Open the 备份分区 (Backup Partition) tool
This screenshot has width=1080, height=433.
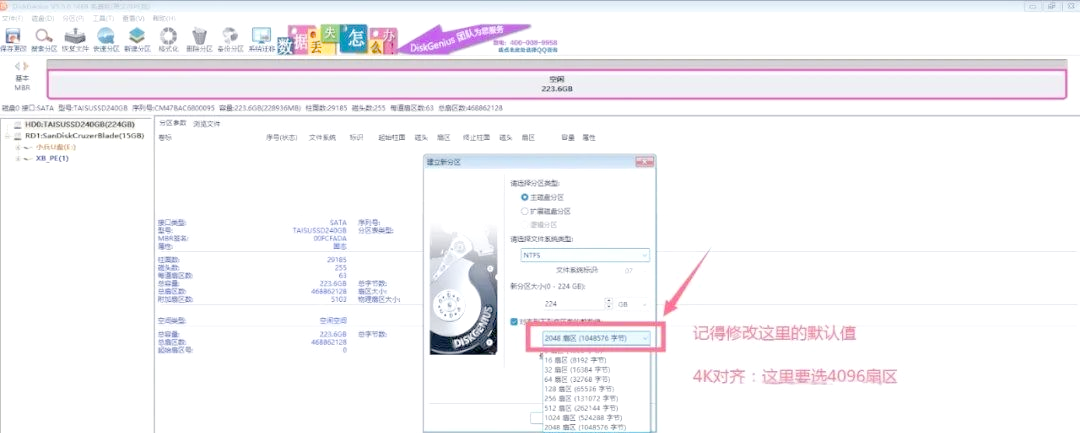(230, 38)
